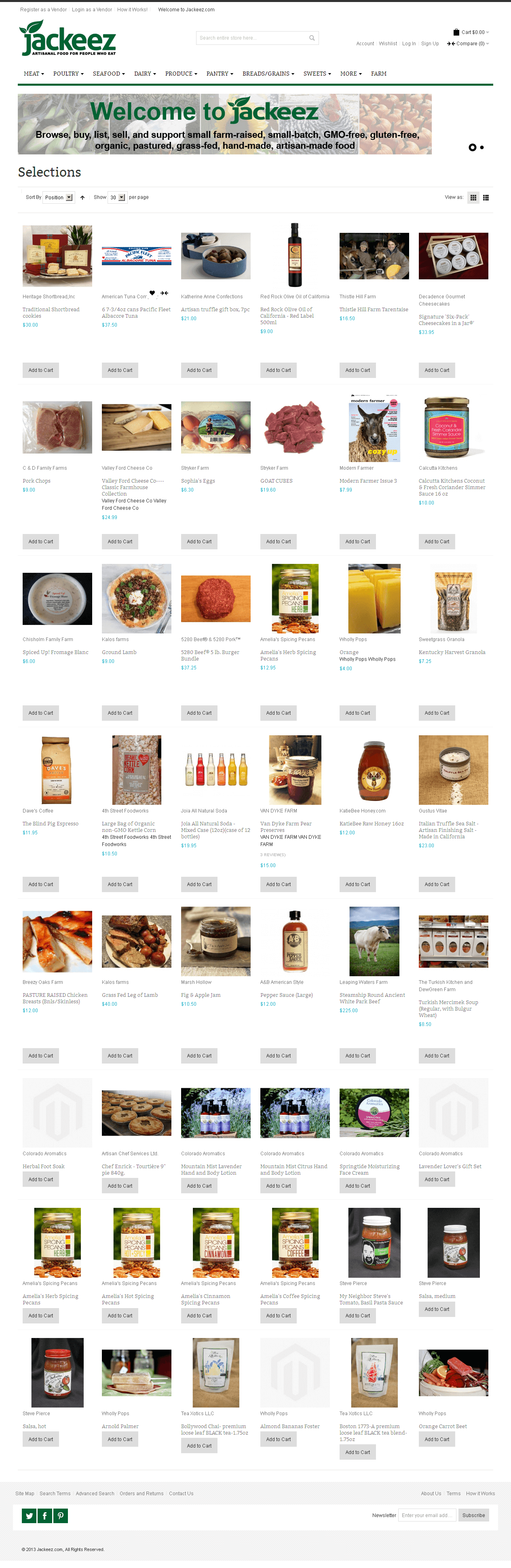
Task: Click the KatieBee Raw Honey product image
Action: pyautogui.click(x=374, y=770)
